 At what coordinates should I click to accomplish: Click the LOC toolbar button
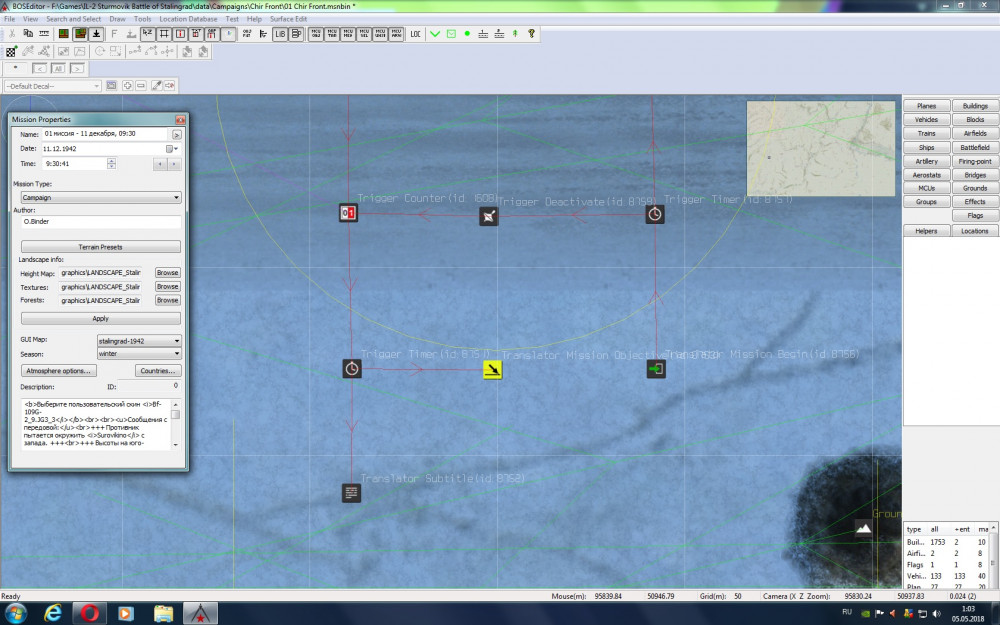[x=414, y=34]
